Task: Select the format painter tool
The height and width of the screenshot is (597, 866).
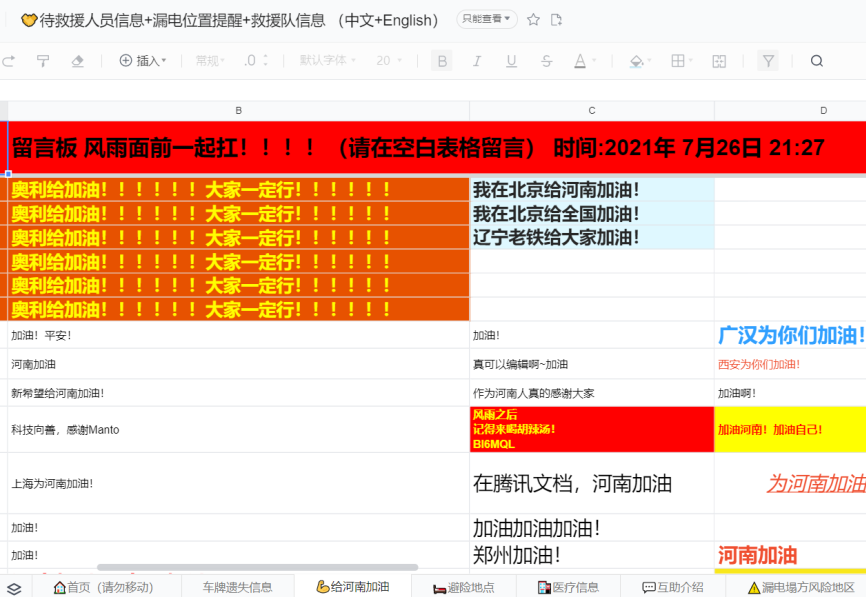Action: click(43, 61)
